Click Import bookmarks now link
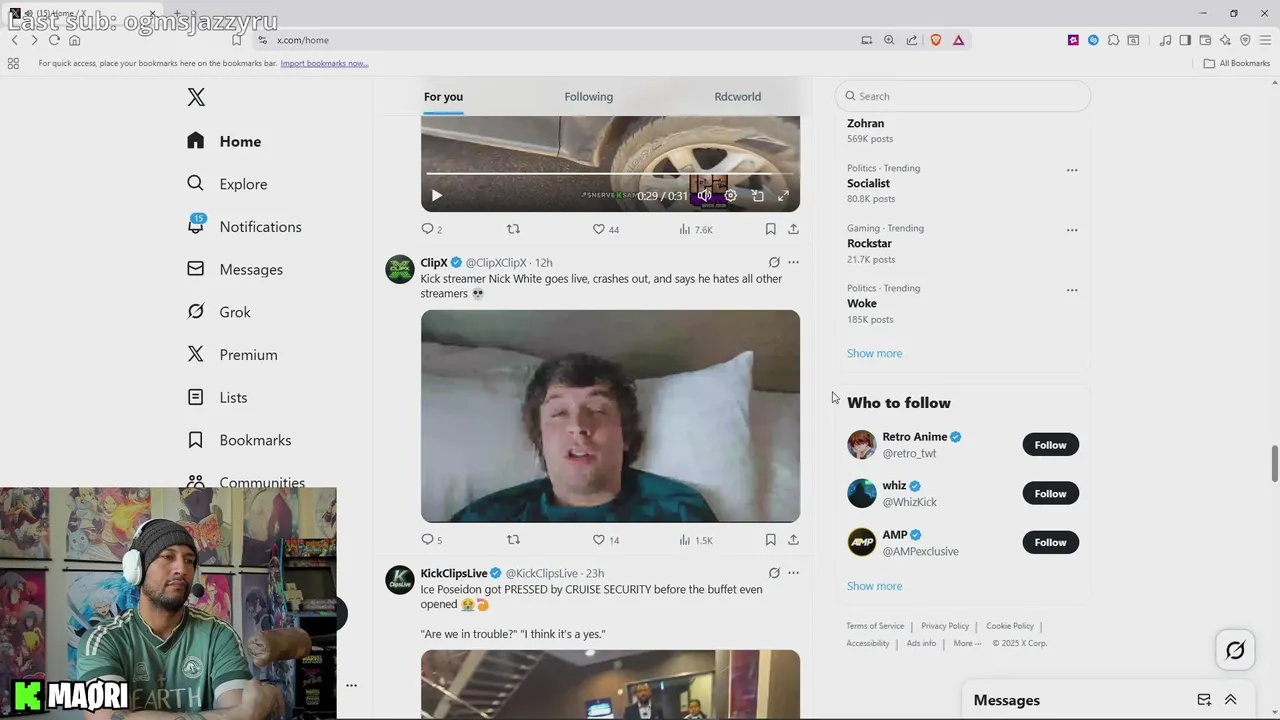 324,63
